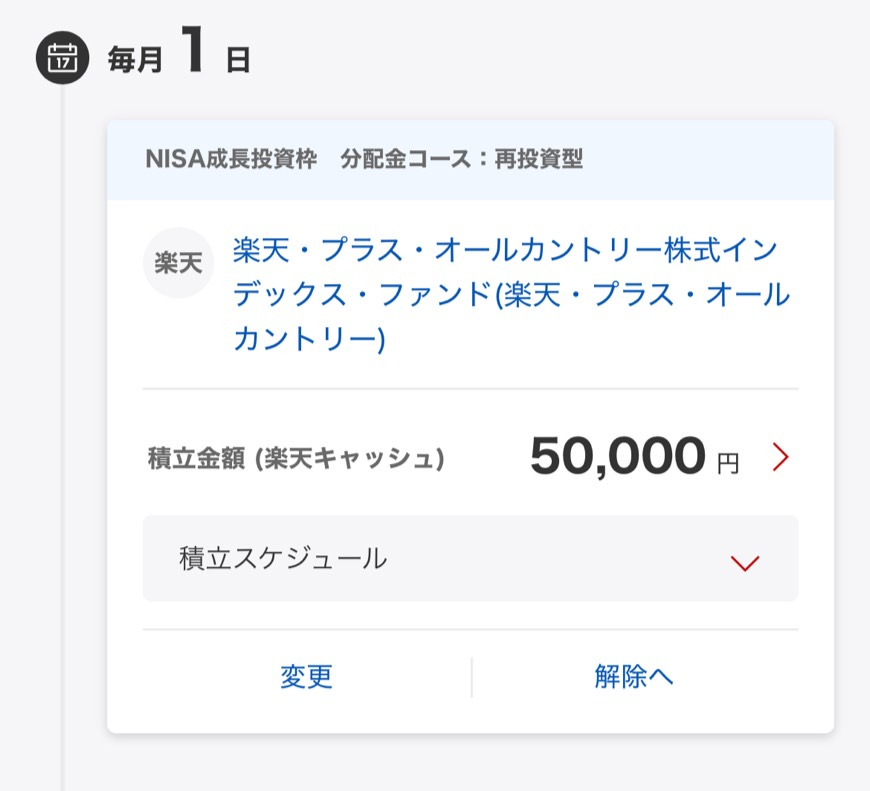Screen dimensions: 870x791
Task: Tap the 分配金コース:再投資型 text
Action: point(461,159)
